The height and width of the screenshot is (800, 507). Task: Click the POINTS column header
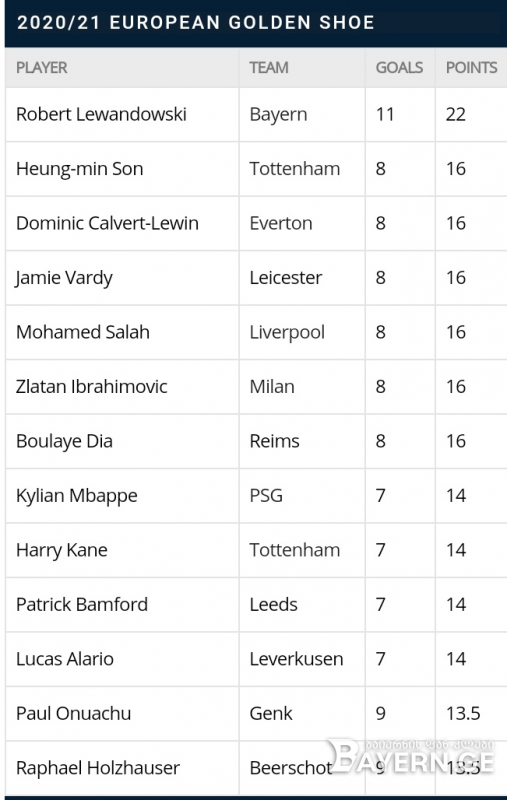(472, 67)
